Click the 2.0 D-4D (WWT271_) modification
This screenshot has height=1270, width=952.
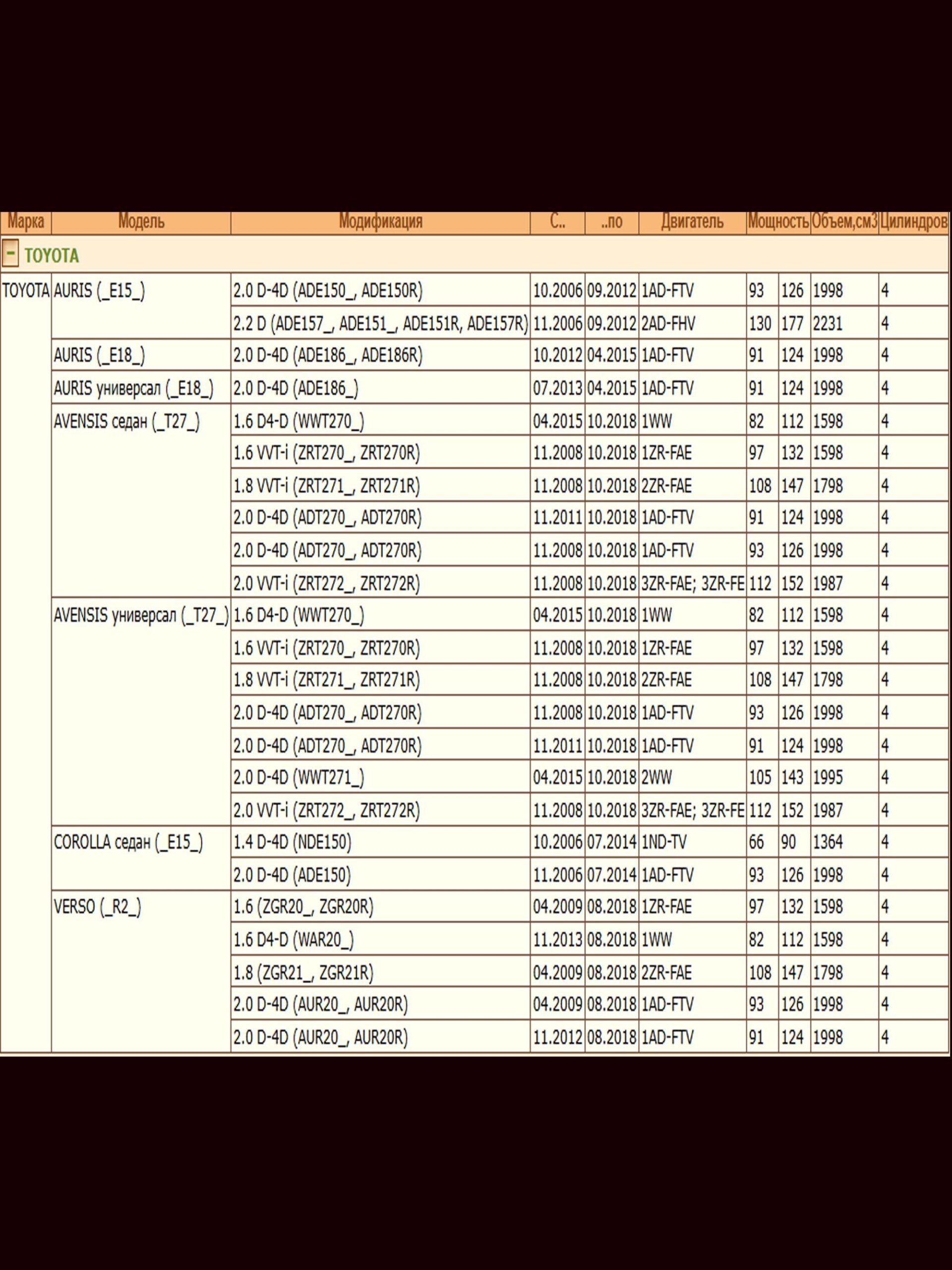point(298,778)
